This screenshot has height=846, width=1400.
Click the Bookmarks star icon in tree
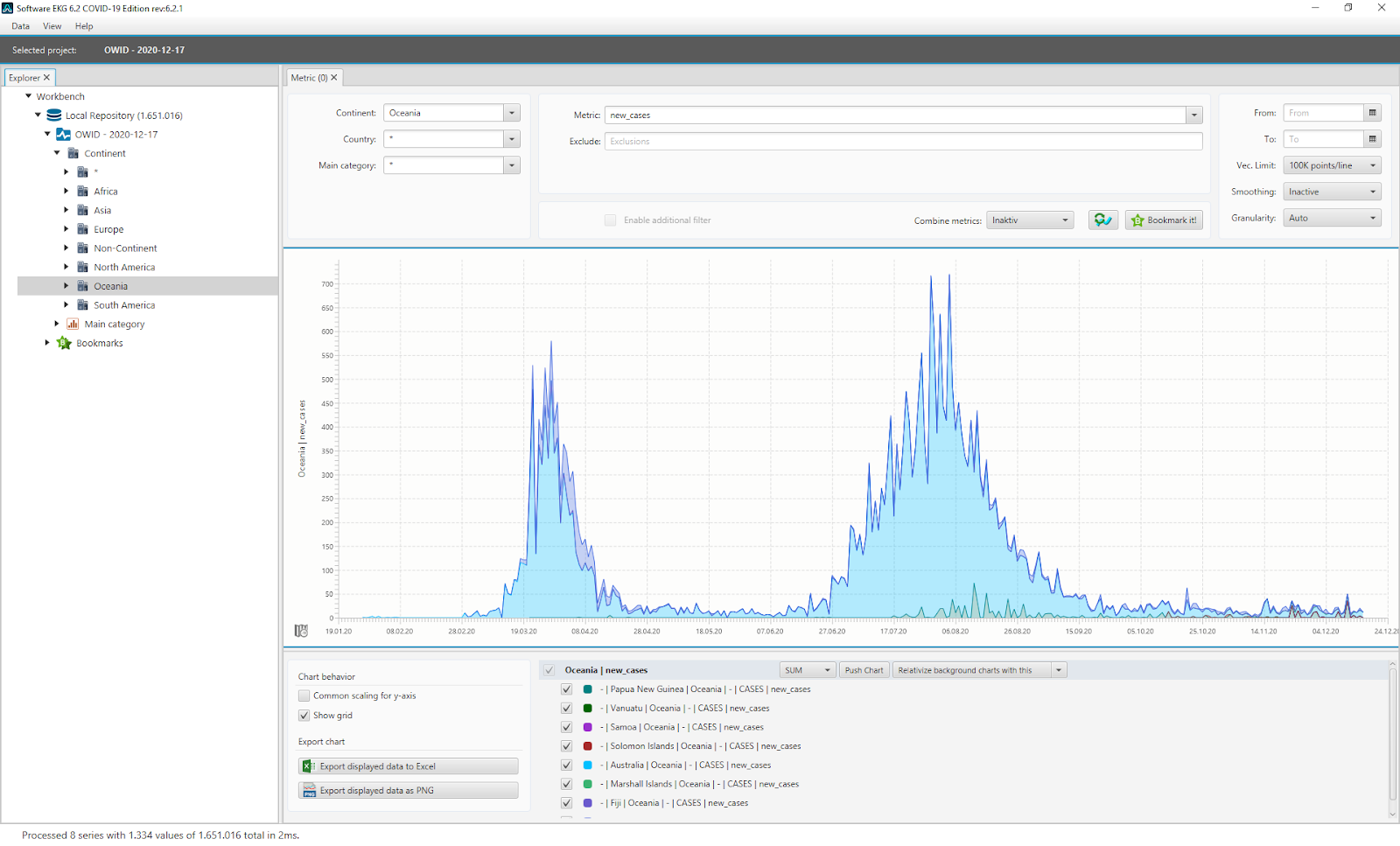(64, 343)
